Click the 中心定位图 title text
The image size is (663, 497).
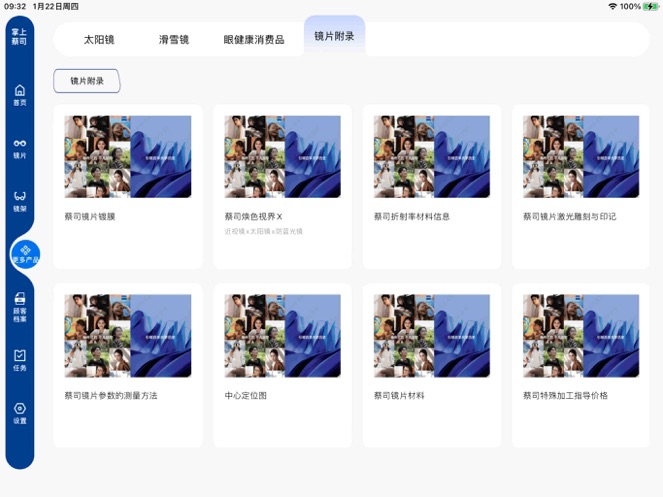(246, 395)
